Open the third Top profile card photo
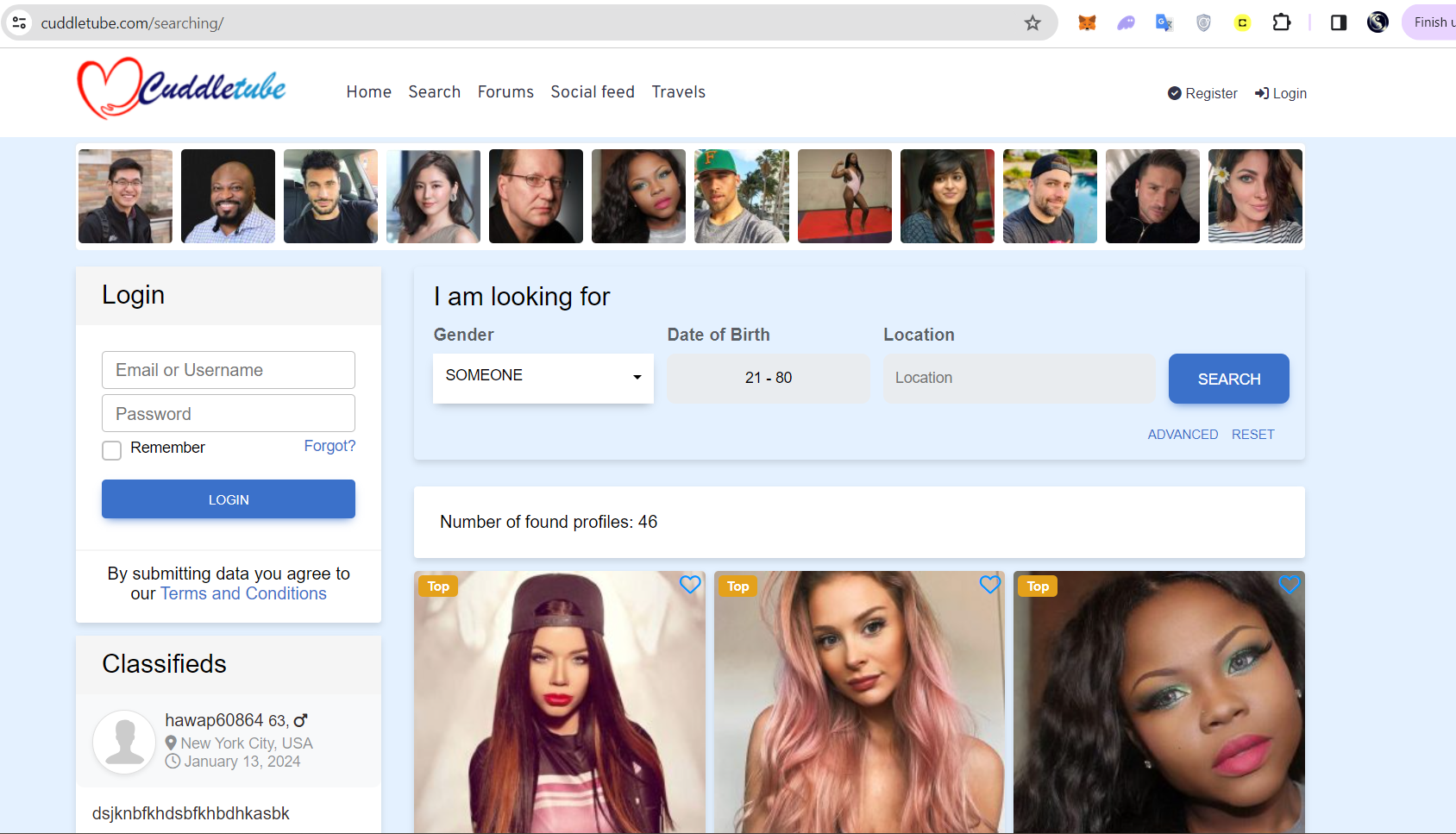The width and height of the screenshot is (1456, 834). click(1159, 702)
